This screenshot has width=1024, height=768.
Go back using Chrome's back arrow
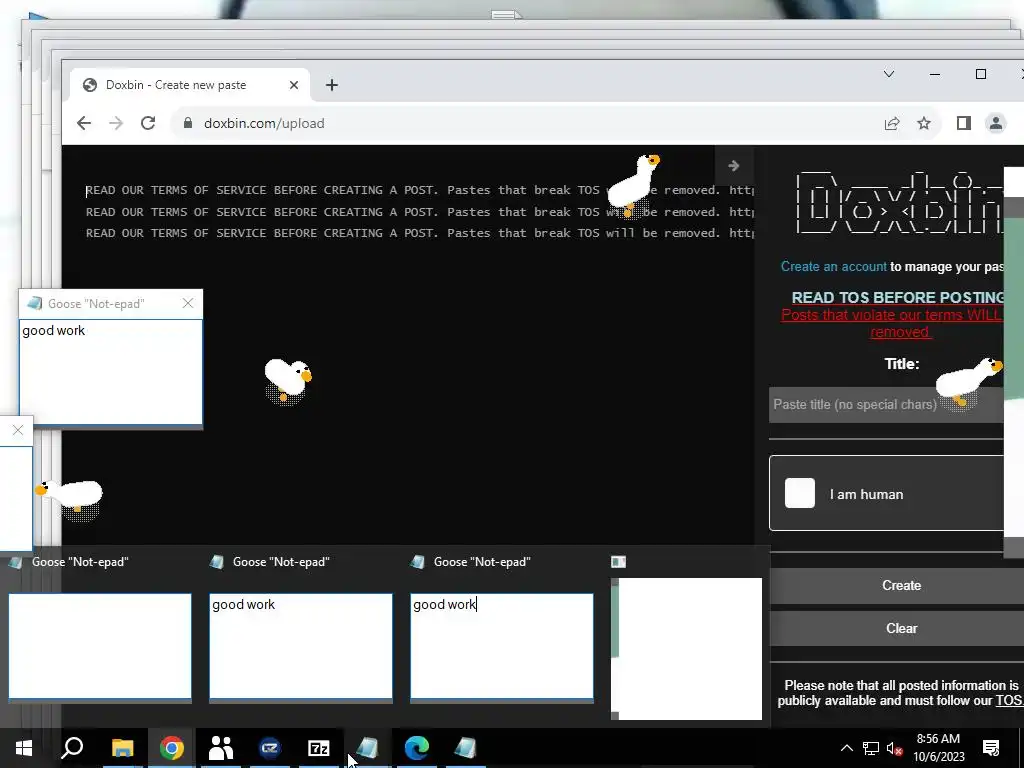point(84,123)
